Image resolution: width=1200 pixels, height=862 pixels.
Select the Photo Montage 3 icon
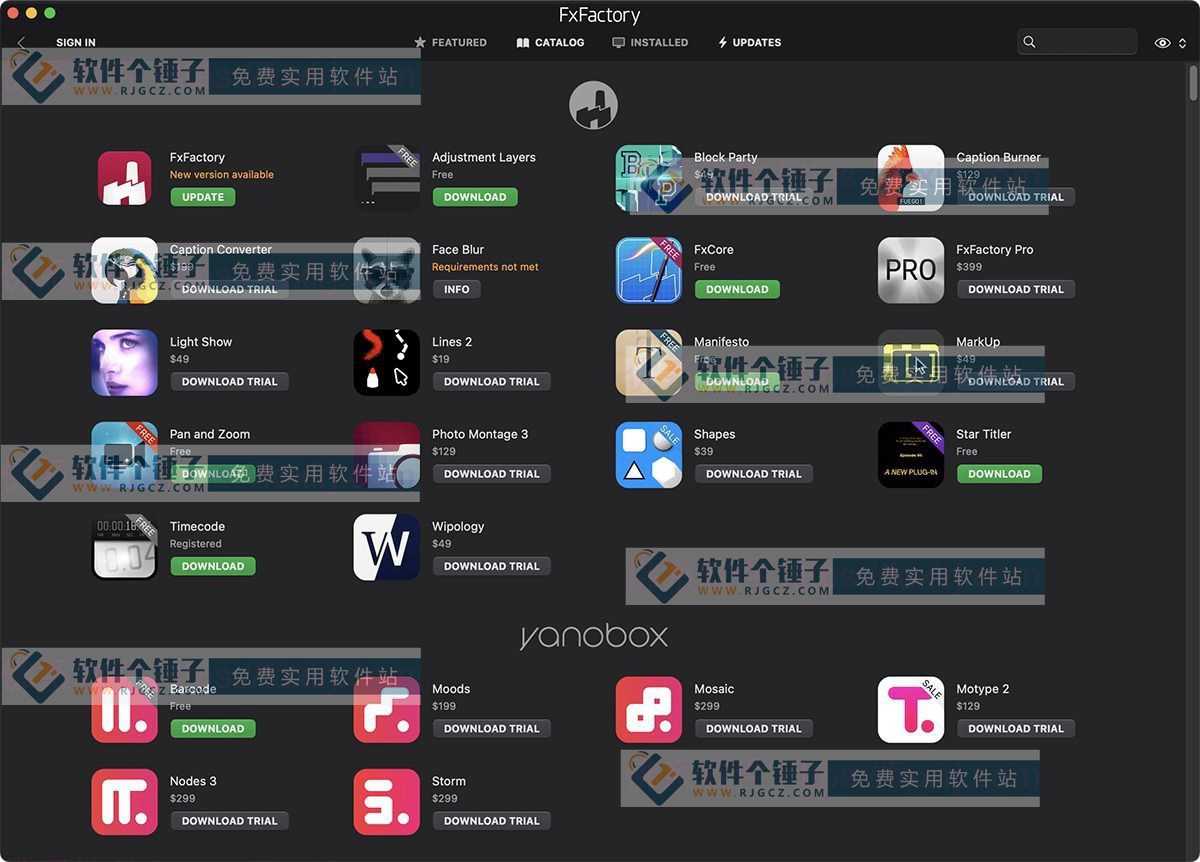click(387, 454)
